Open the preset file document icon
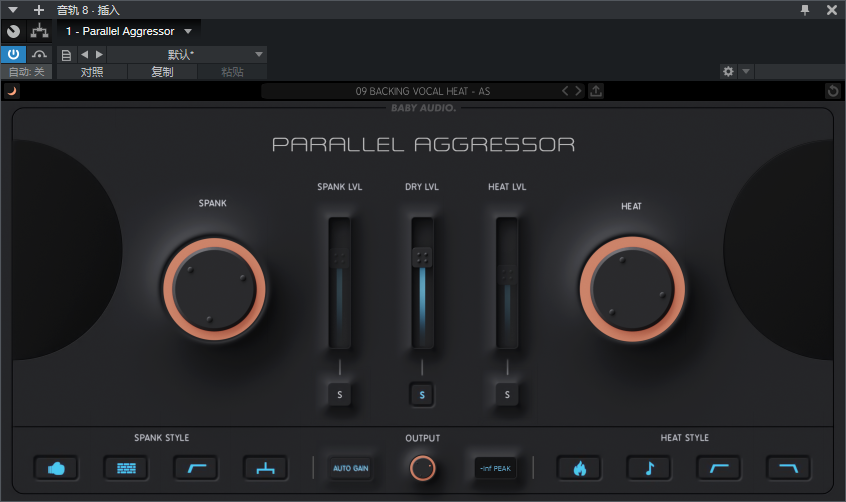Image resolution: width=846 pixels, height=502 pixels. tap(66, 55)
